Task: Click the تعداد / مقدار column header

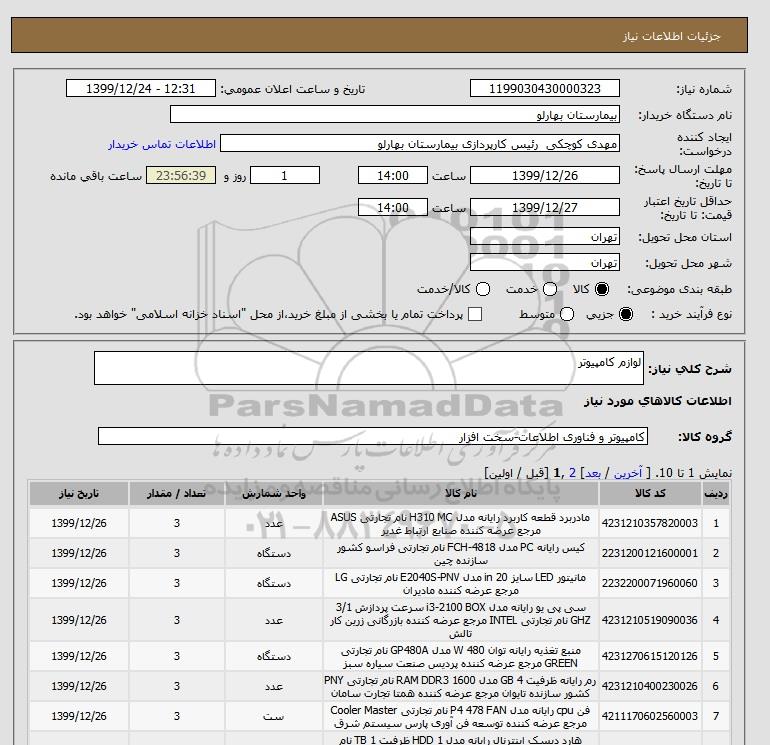Action: point(177,494)
